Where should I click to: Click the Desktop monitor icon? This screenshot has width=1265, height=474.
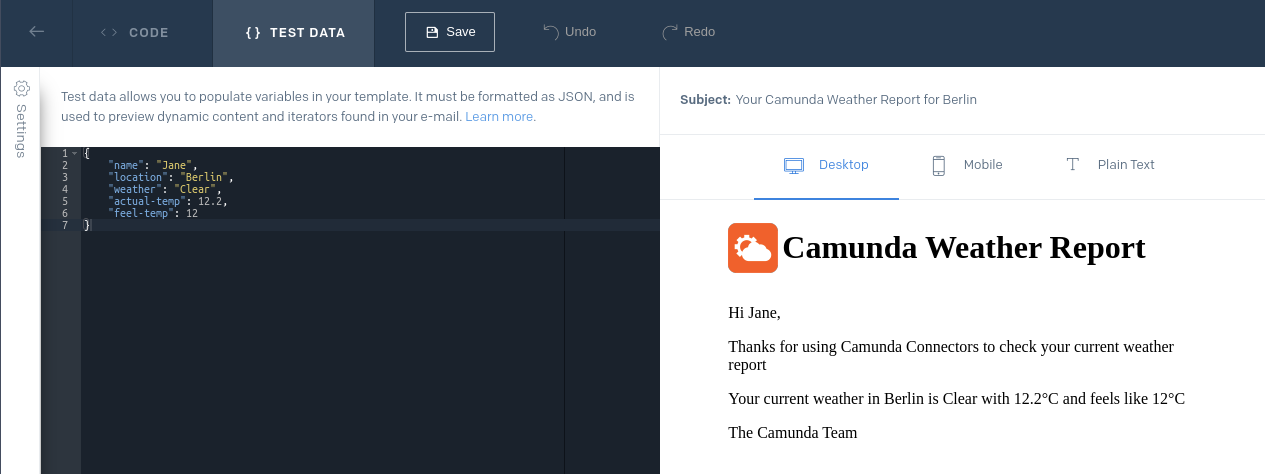(x=794, y=165)
